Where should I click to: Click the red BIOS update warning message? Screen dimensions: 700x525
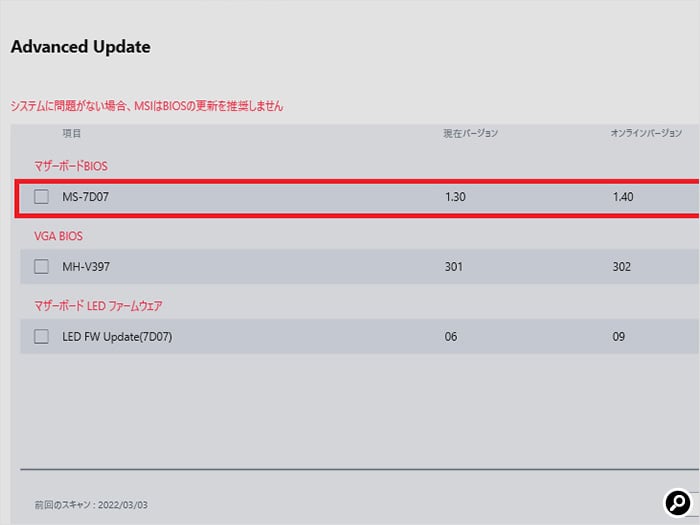click(x=147, y=106)
